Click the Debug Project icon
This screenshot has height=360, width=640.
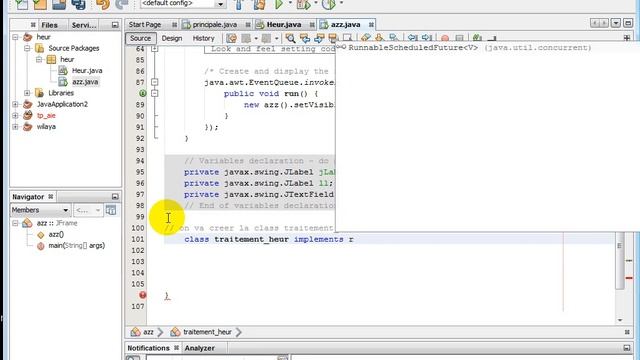pyautogui.click(x=303, y=4)
